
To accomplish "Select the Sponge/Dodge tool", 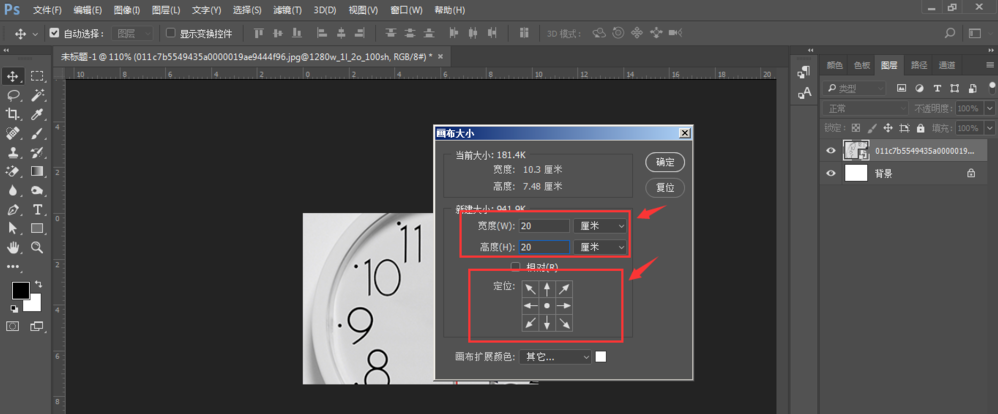I will (x=37, y=190).
